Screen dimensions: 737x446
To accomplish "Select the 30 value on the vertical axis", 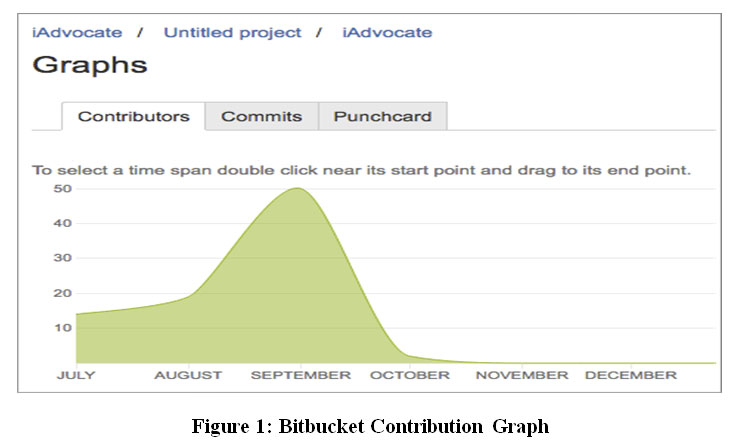I will tap(62, 258).
